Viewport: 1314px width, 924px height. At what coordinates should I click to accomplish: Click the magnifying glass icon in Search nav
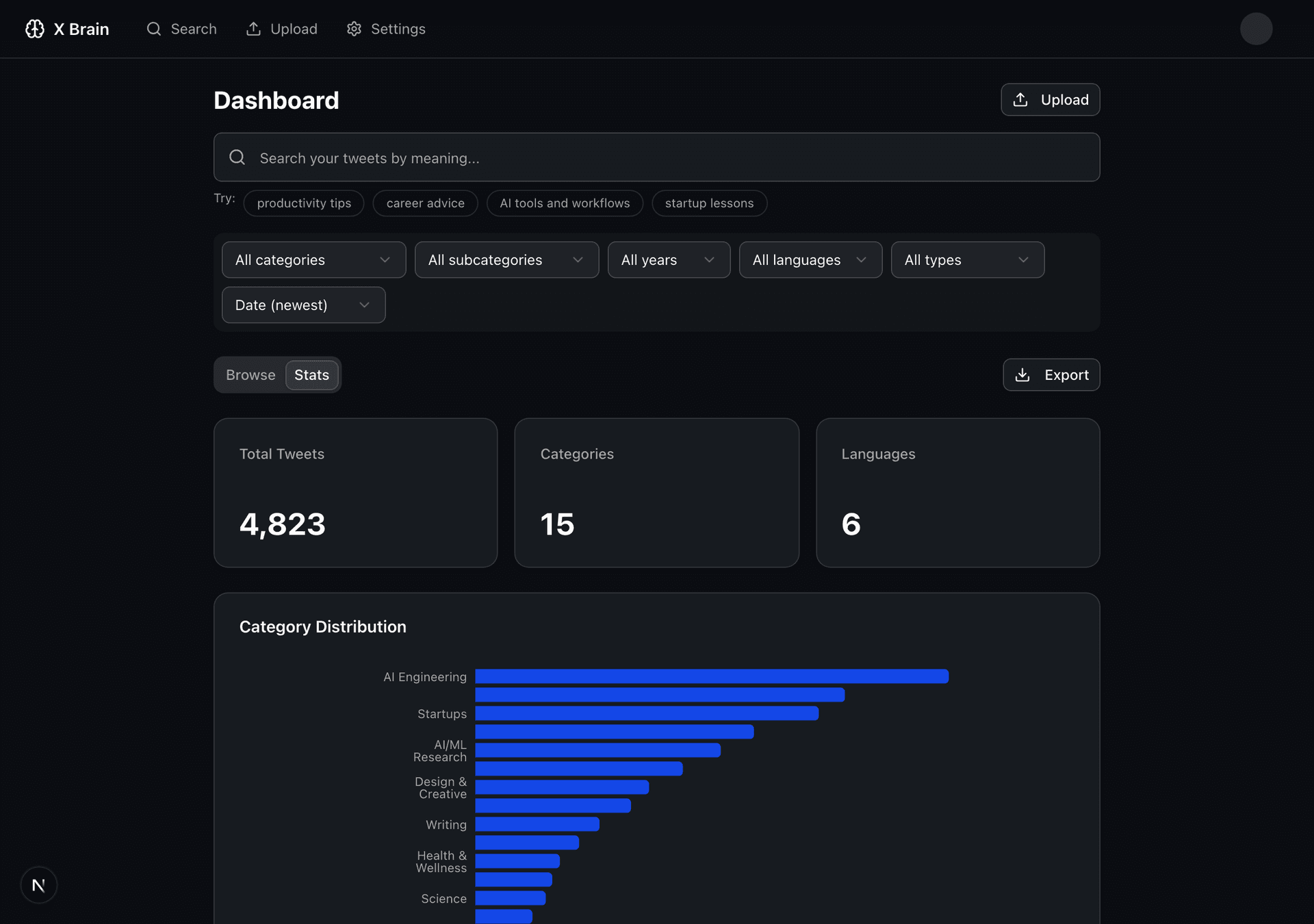153,29
